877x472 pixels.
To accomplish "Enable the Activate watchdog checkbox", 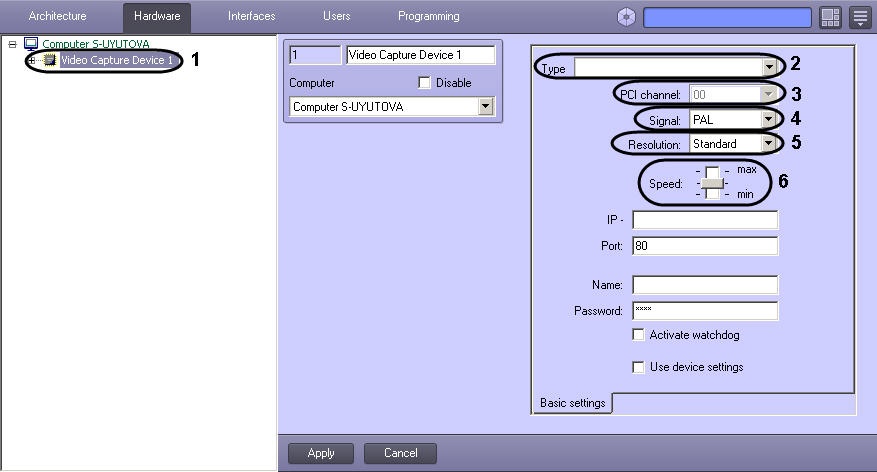I will pos(638,334).
